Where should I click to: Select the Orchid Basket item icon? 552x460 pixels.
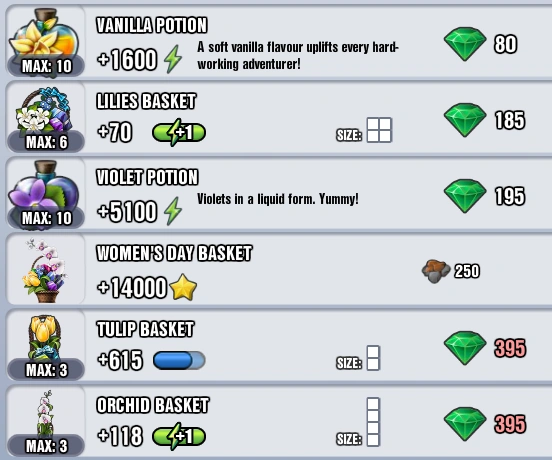(46, 412)
